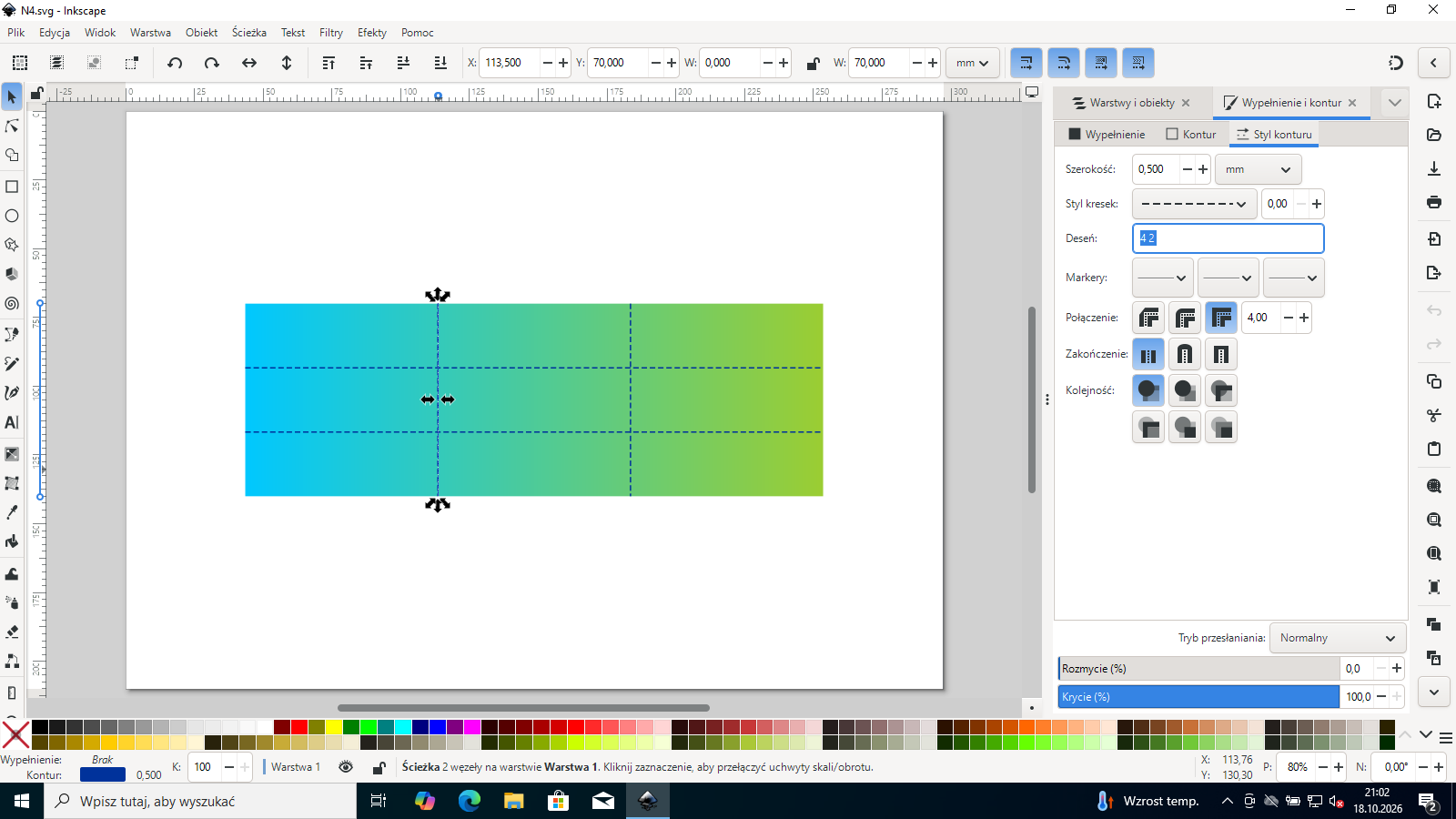
Task: Toggle Warstwa 1 layer lock
Action: pyautogui.click(x=379, y=767)
